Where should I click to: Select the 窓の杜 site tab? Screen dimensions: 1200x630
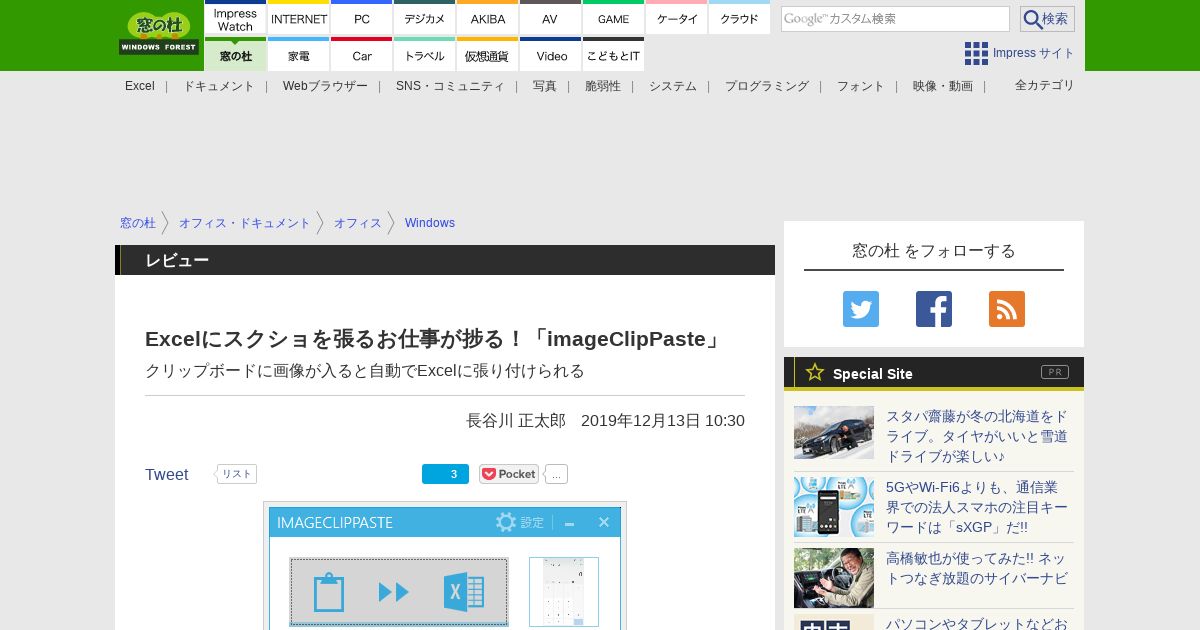235,54
